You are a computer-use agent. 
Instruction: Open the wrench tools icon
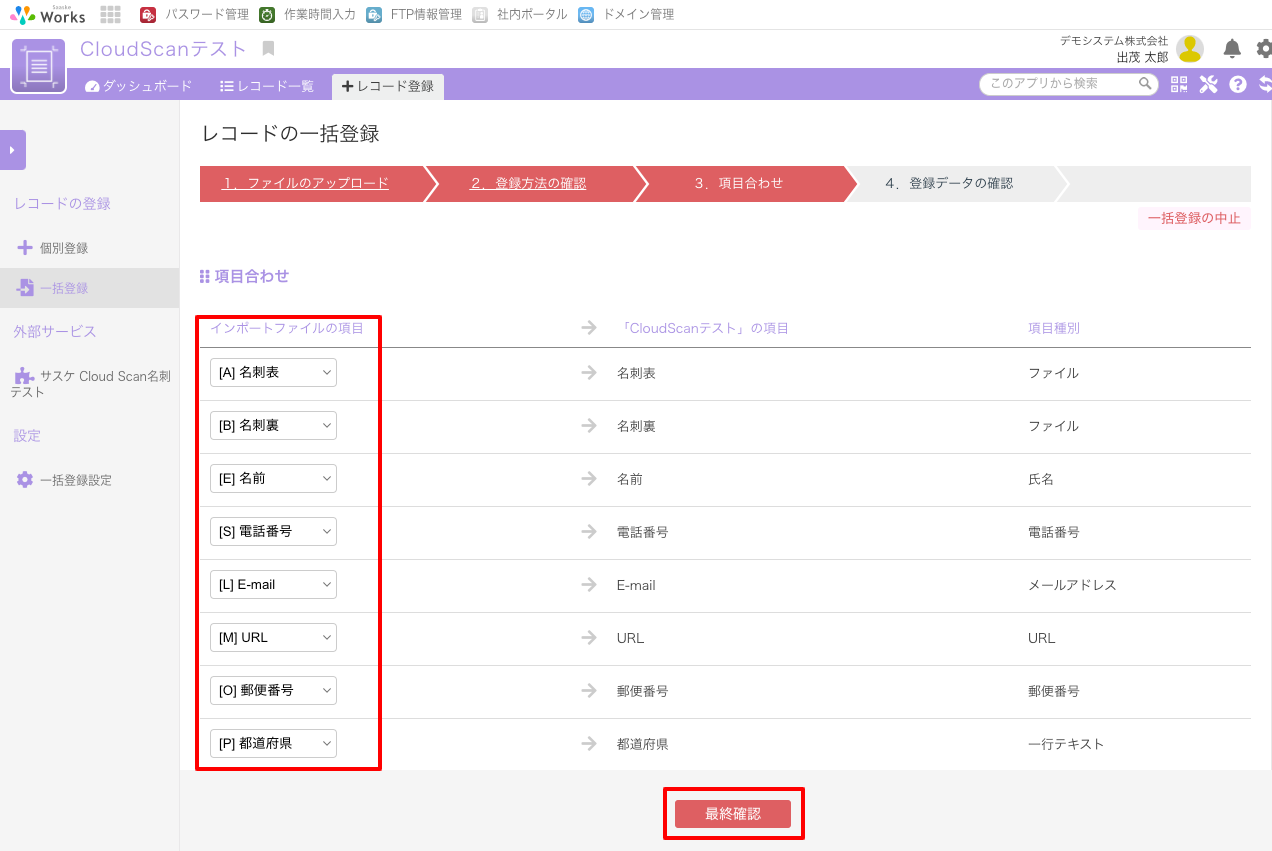coord(1208,85)
